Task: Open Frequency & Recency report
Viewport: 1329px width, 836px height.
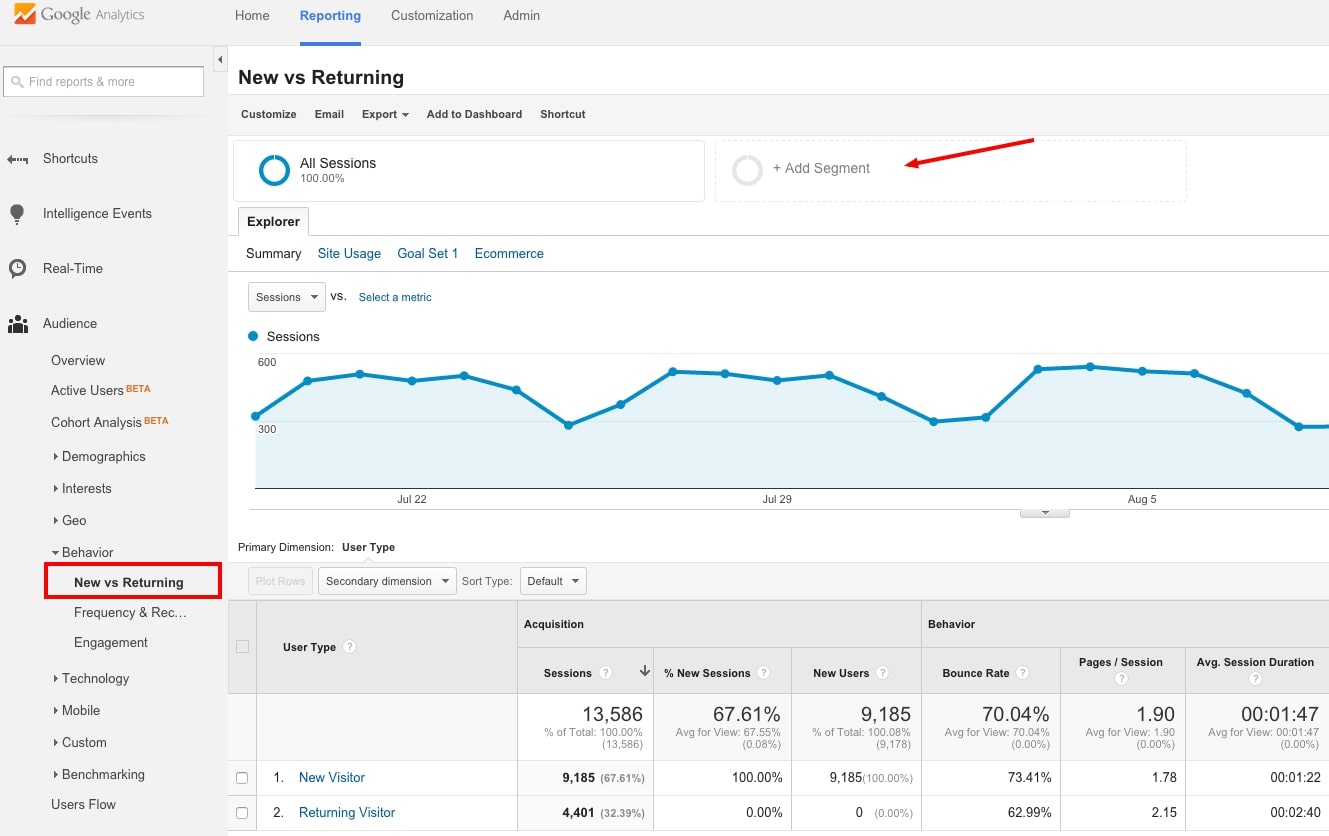Action: pos(130,613)
